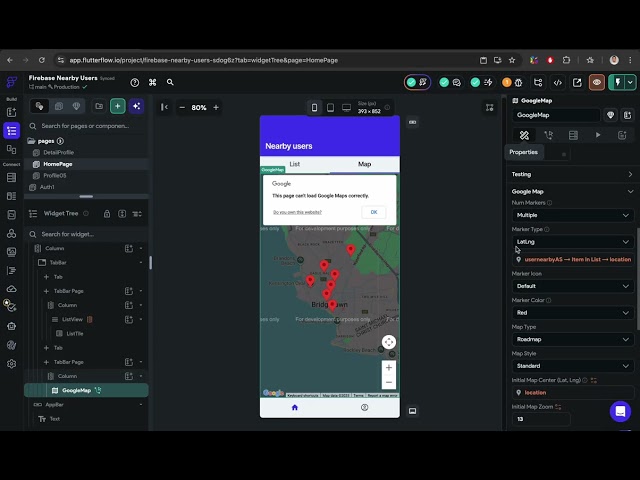Click OK in Google Maps error dialog
The width and height of the screenshot is (640, 480).
coord(373,212)
